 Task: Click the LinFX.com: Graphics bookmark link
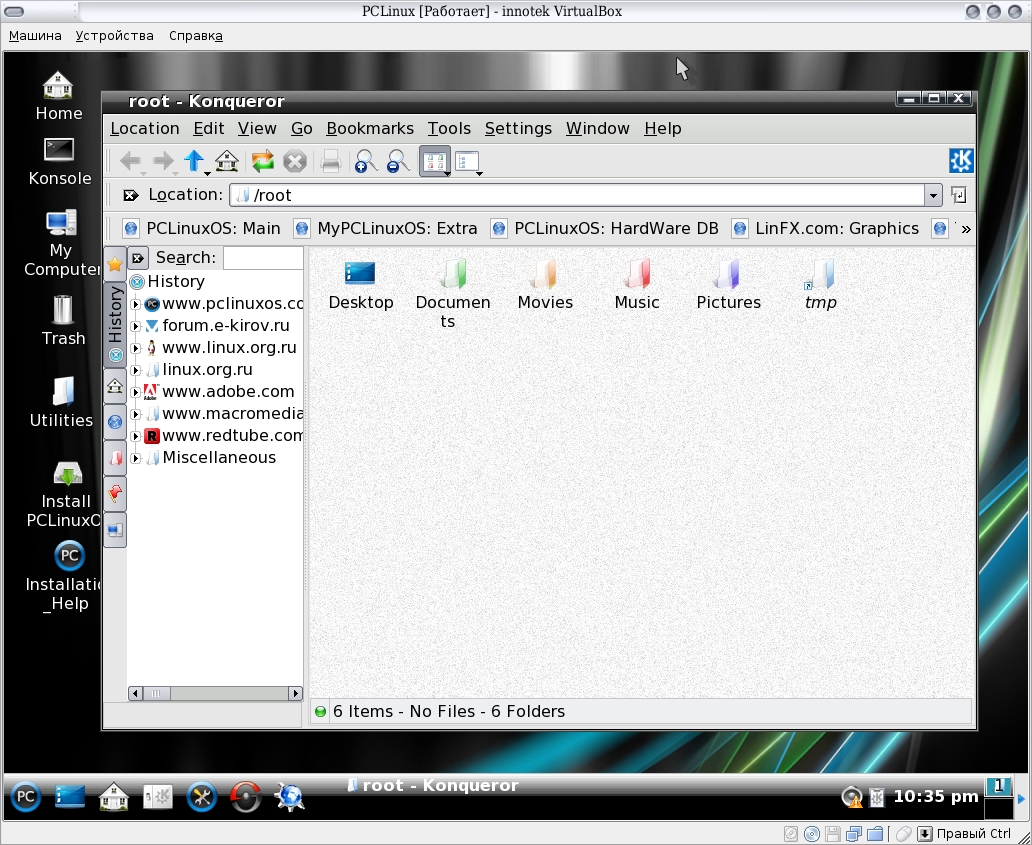836,228
